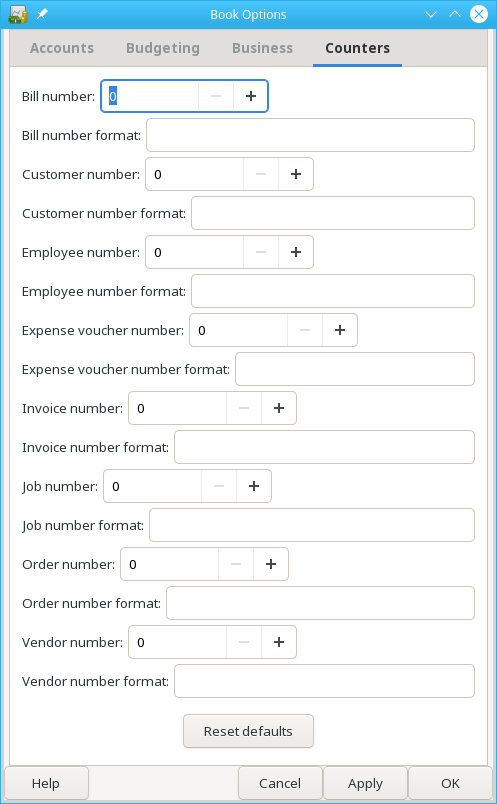Click the pin icon in title bar

click(x=42, y=14)
